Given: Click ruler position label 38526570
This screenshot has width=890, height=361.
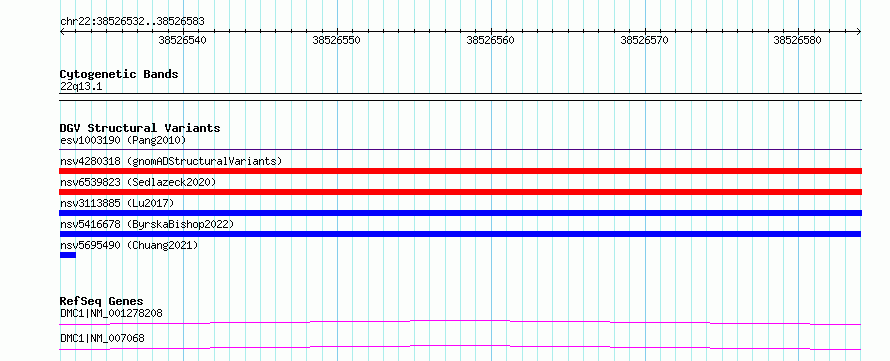Looking at the screenshot, I should [x=645, y=40].
